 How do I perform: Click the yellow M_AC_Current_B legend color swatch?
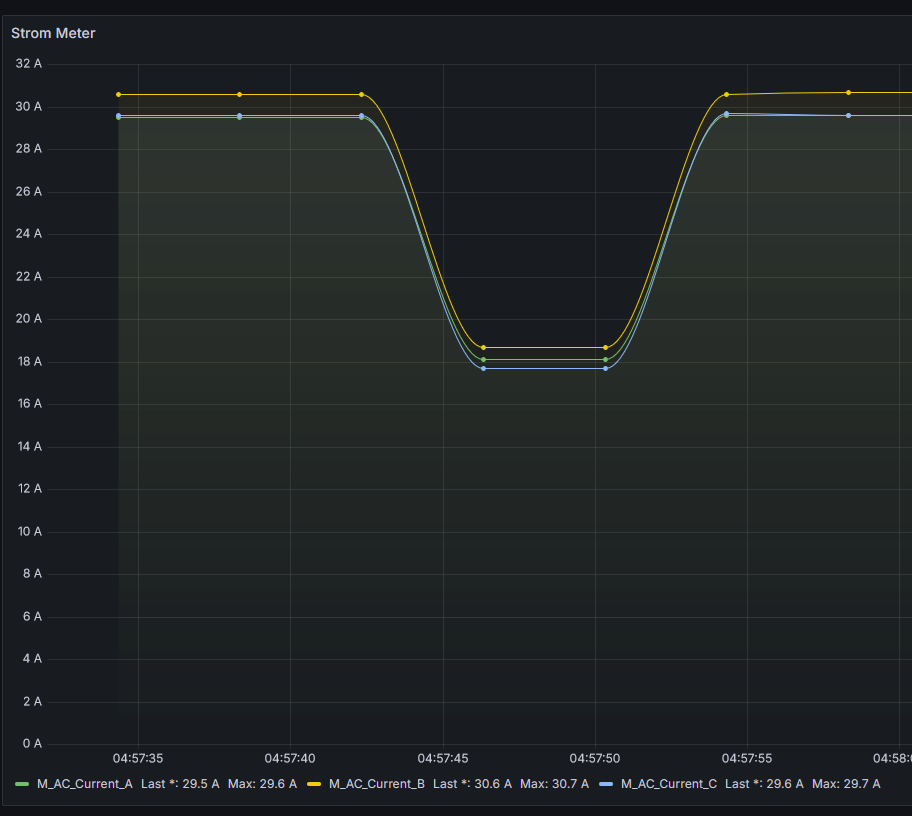(314, 784)
